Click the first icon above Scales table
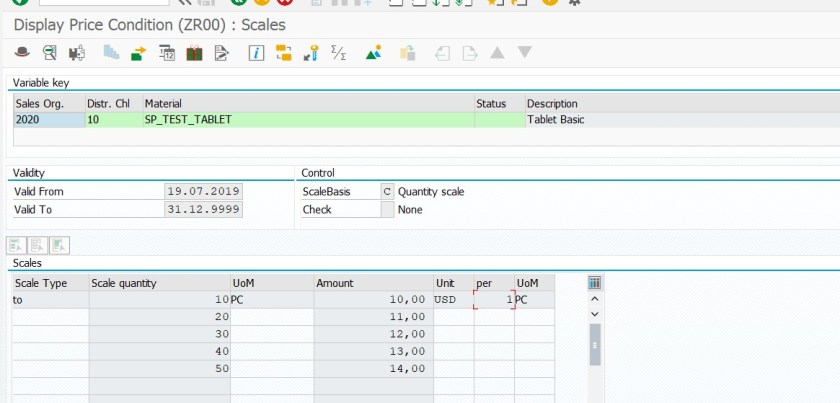Viewport: 840px width, 403px height. 17,244
